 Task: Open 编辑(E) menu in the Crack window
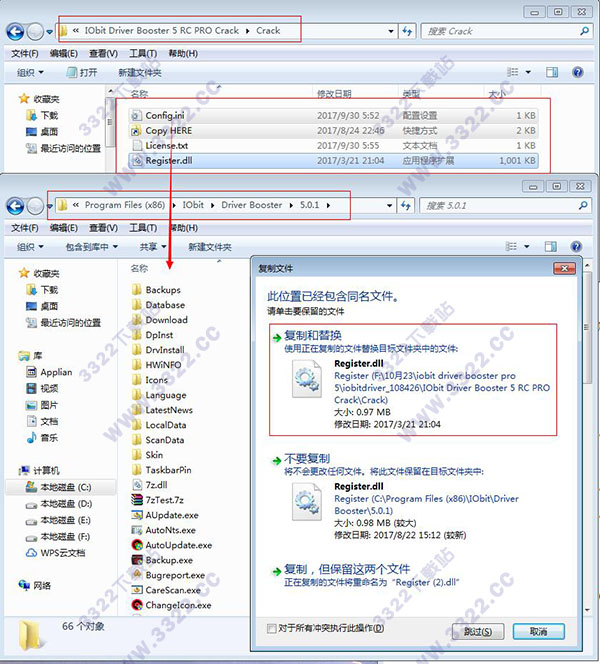tap(64, 54)
